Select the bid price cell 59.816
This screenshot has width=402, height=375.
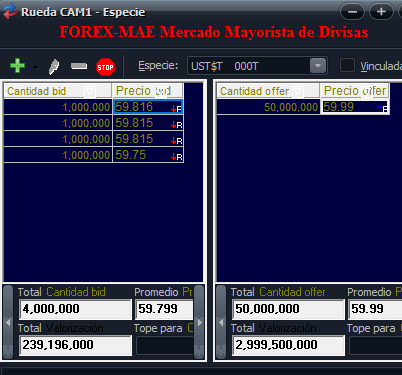[148, 107]
